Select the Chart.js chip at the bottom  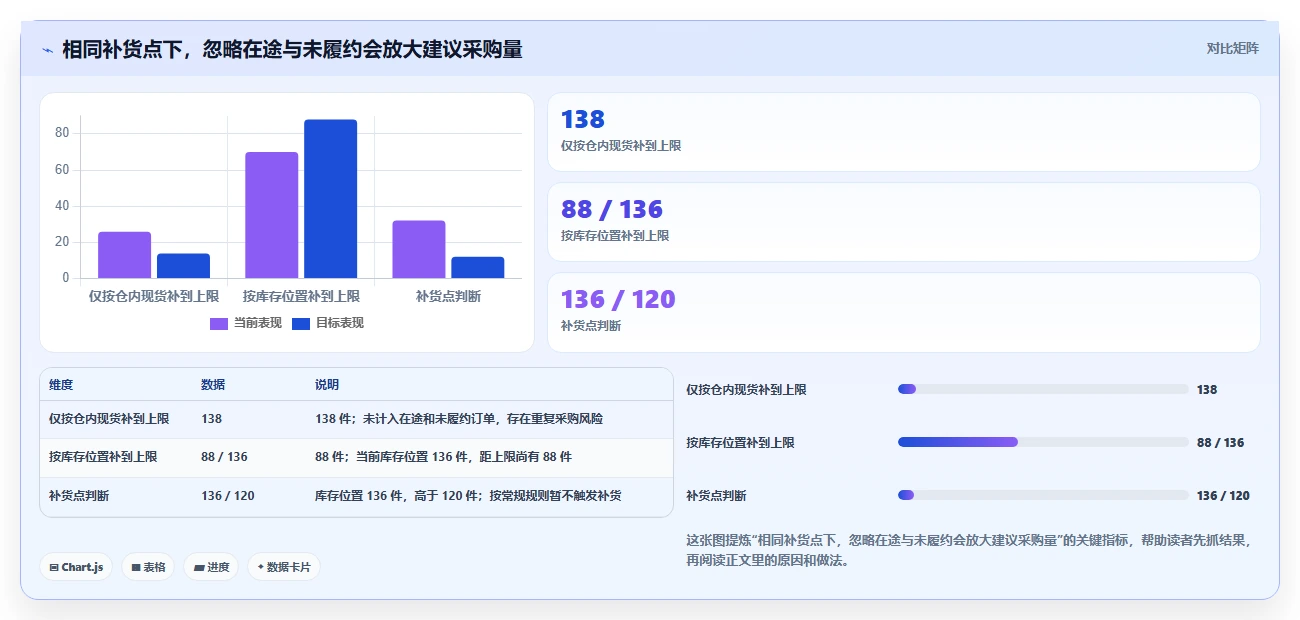[x=76, y=567]
